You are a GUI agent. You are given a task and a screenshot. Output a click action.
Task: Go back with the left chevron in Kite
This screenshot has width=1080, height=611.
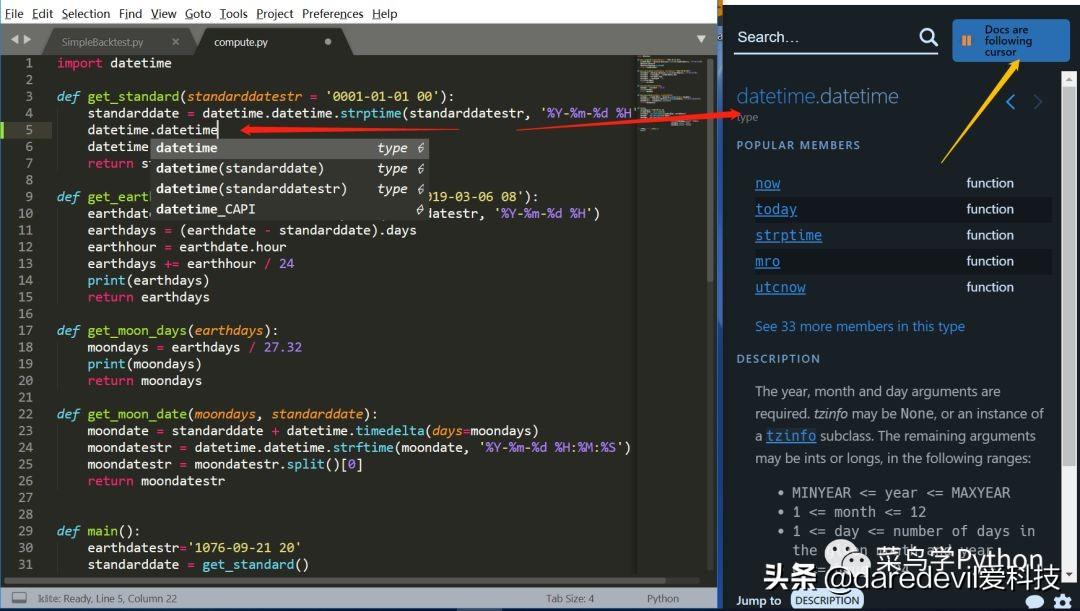pos(1010,102)
